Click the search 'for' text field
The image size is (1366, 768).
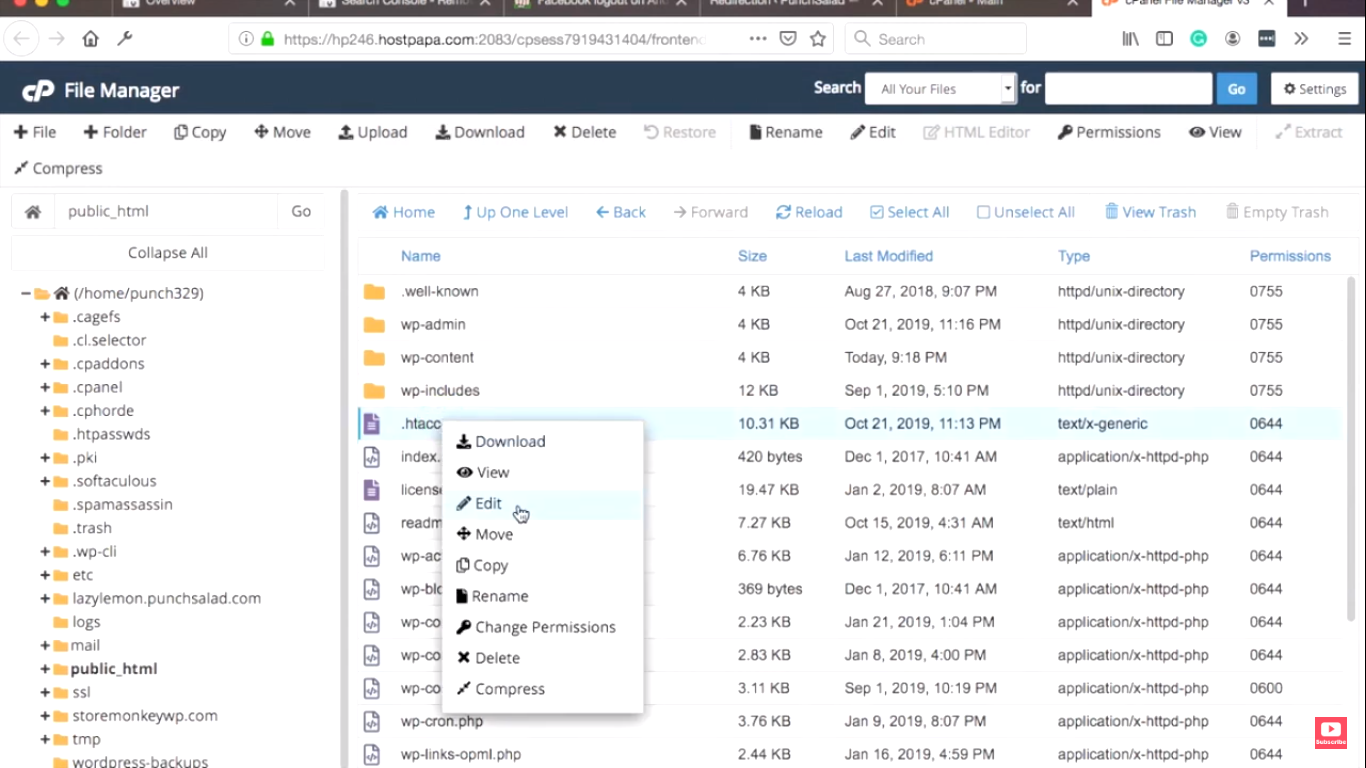[x=1128, y=89]
